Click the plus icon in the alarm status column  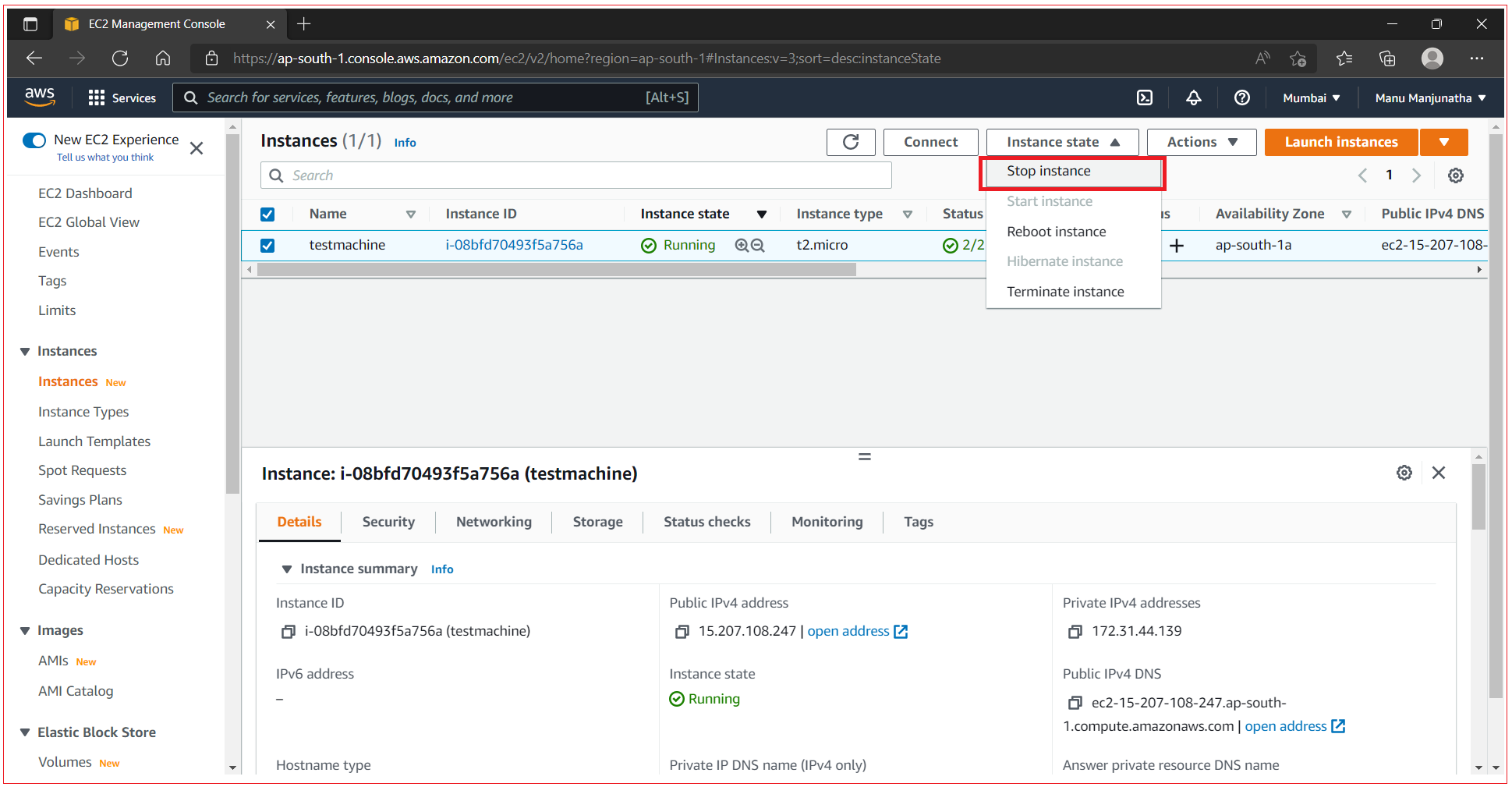1177,246
